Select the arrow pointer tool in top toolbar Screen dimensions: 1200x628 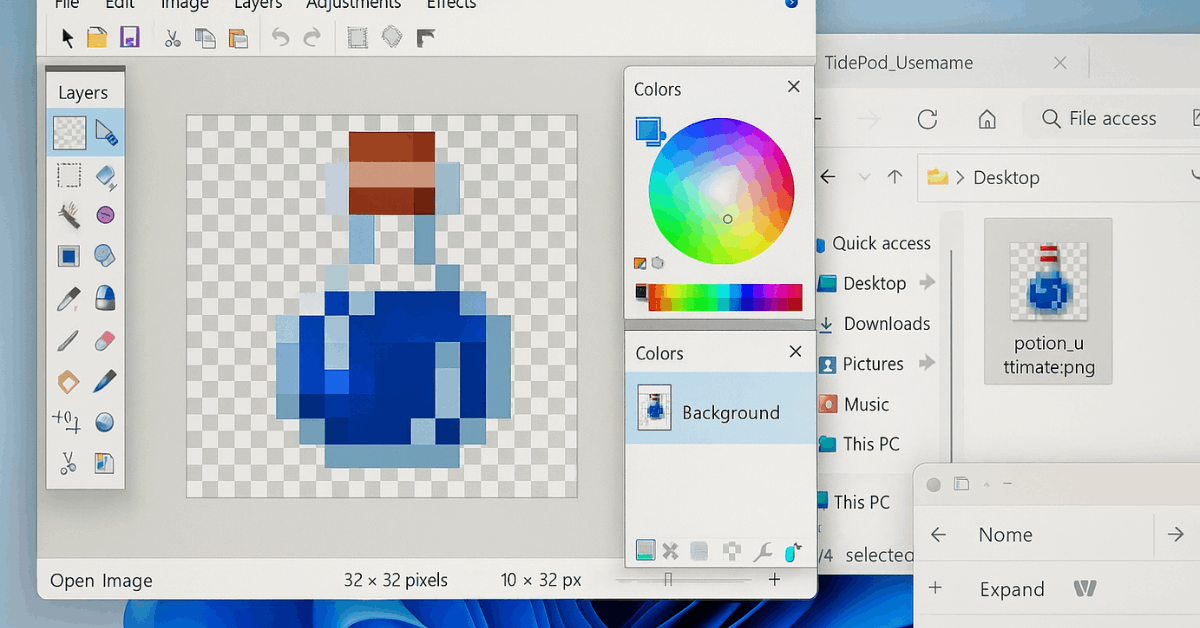coord(68,38)
